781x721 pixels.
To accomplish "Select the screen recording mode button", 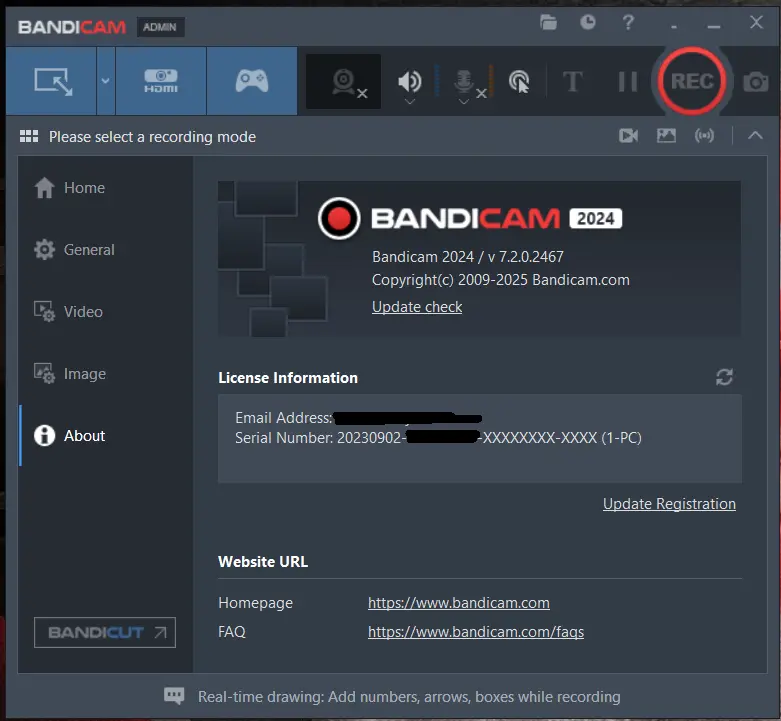I will click(52, 81).
